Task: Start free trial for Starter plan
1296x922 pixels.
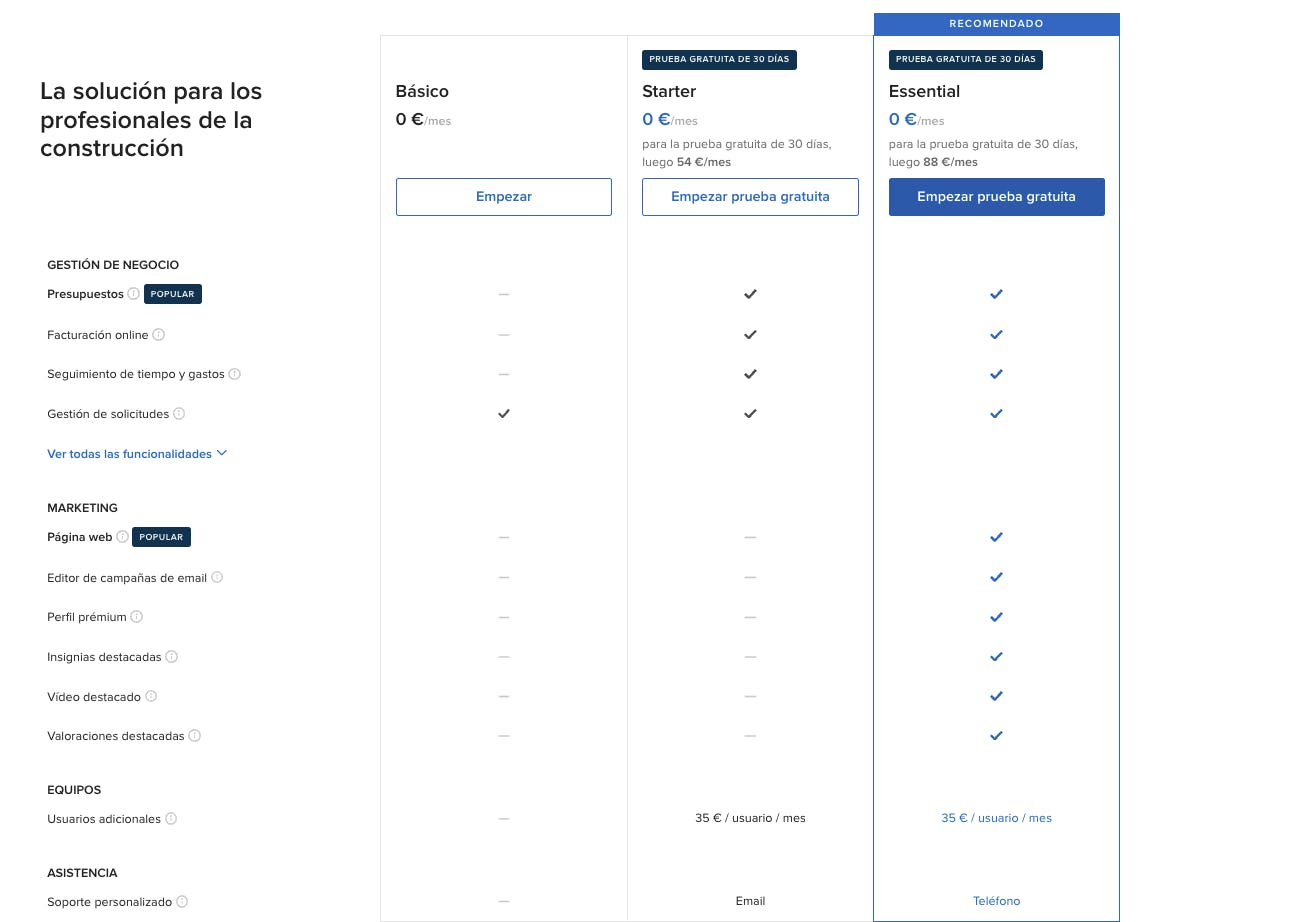Action: [x=750, y=197]
